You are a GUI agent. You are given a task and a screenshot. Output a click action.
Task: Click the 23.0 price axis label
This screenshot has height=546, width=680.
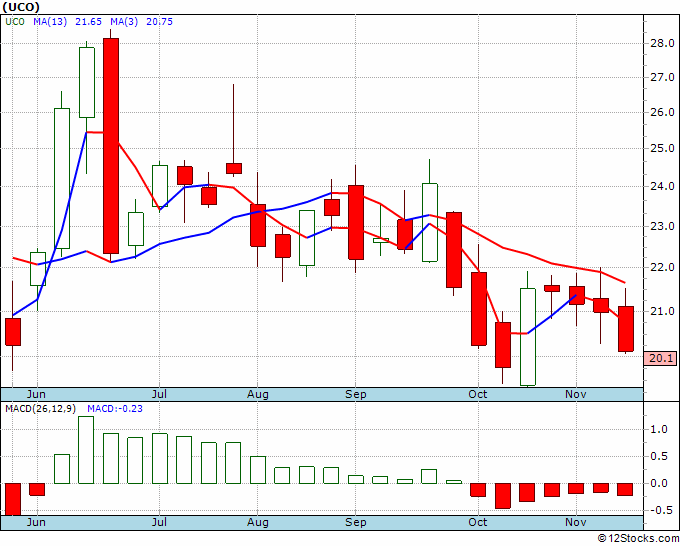662,226
